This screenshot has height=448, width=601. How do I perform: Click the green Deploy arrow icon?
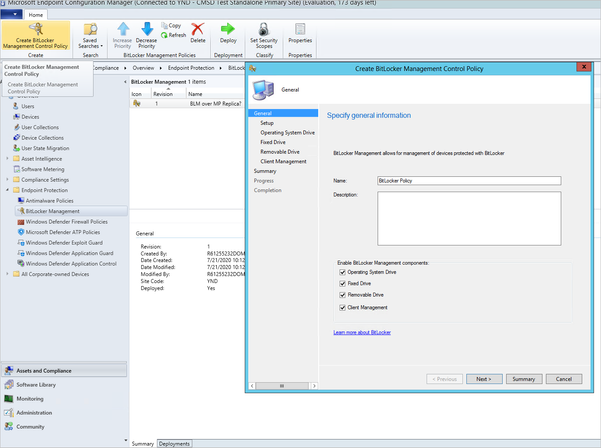point(228,29)
